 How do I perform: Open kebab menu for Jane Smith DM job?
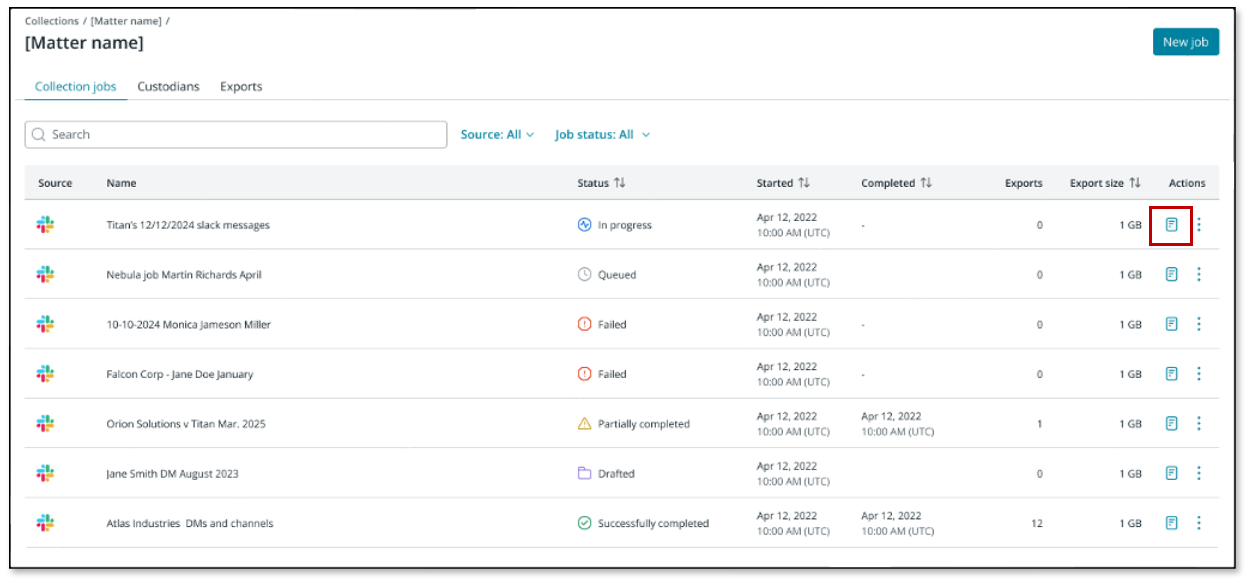click(1199, 473)
